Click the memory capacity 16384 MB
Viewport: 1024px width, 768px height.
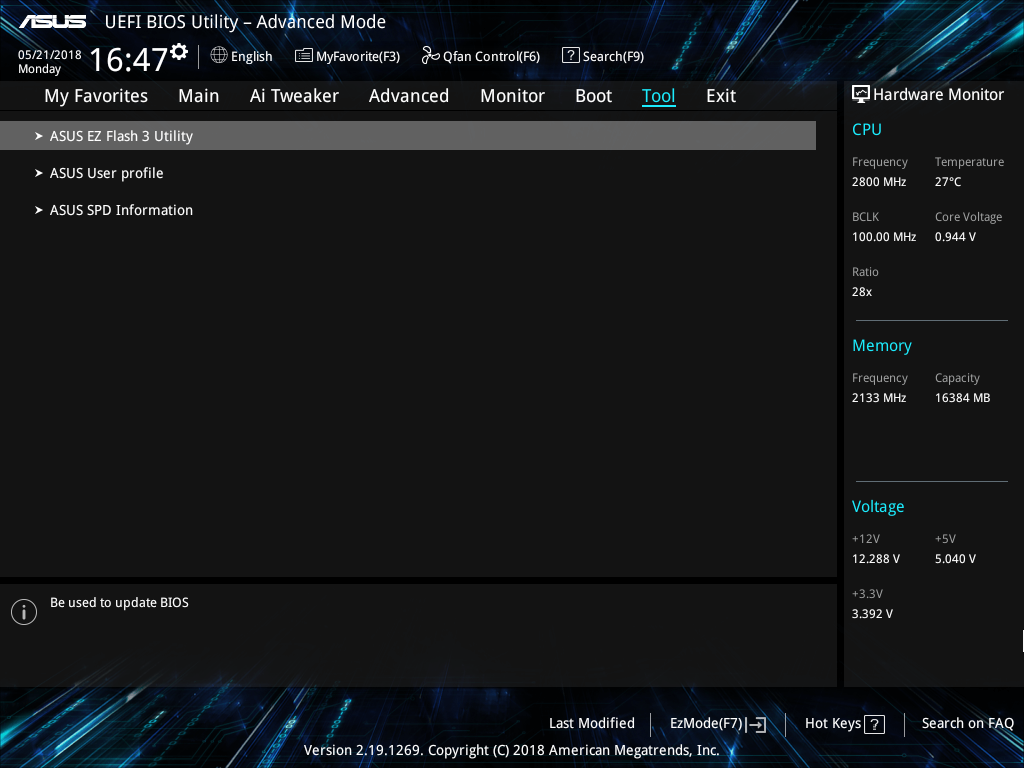[x=963, y=398]
